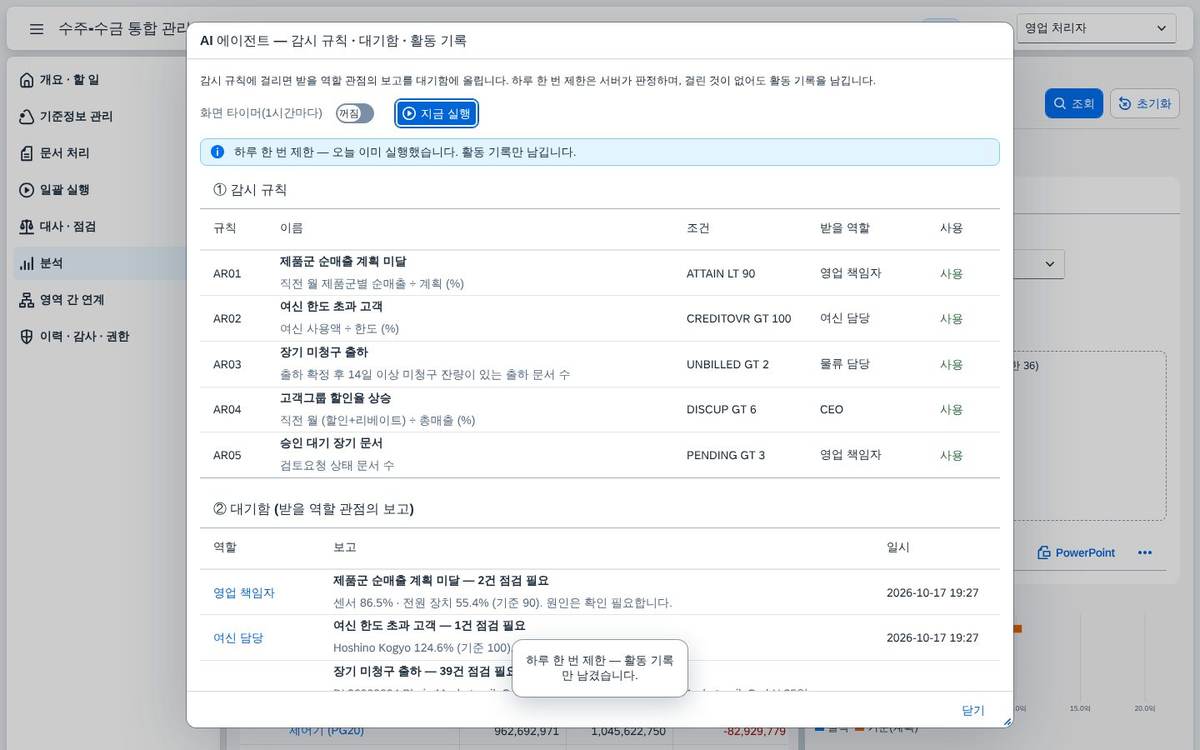
Task: Click the 초기화 reset button
Action: point(1145,103)
